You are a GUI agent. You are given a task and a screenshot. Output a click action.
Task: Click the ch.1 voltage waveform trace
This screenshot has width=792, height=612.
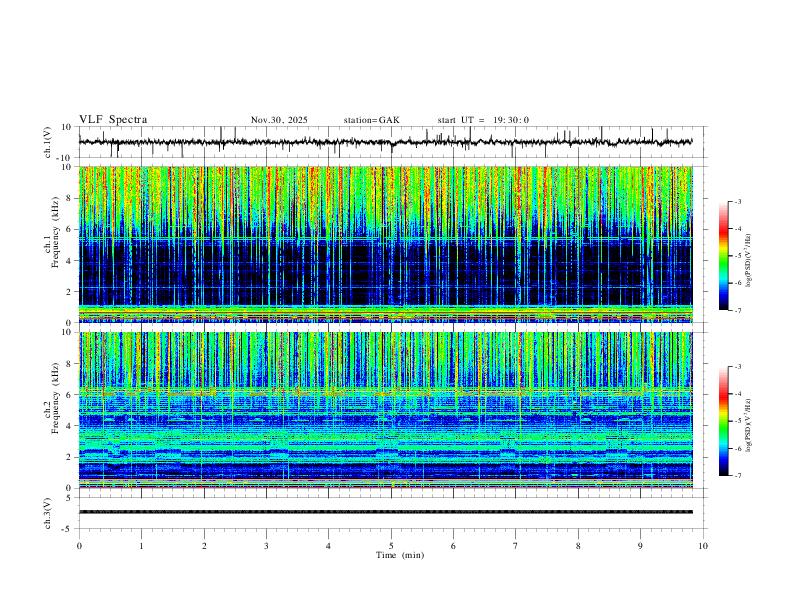(x=385, y=142)
